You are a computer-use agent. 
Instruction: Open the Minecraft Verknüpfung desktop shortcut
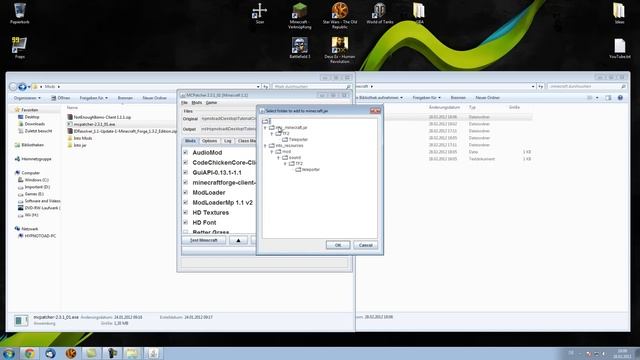tap(300, 16)
